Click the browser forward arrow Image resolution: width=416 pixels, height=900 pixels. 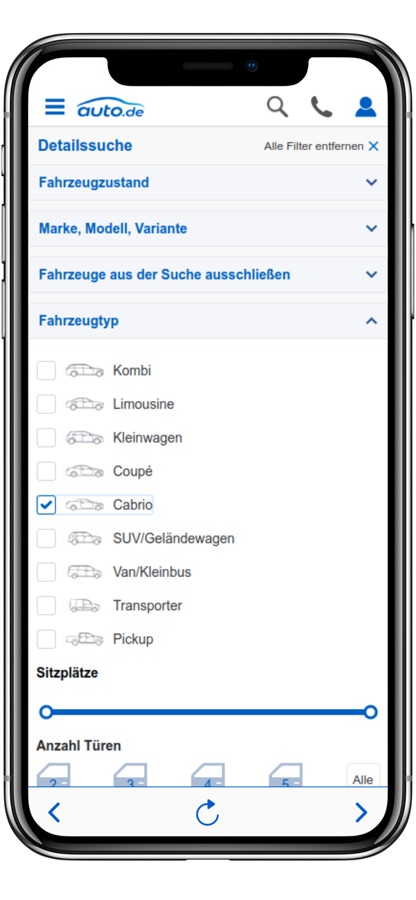(x=361, y=812)
